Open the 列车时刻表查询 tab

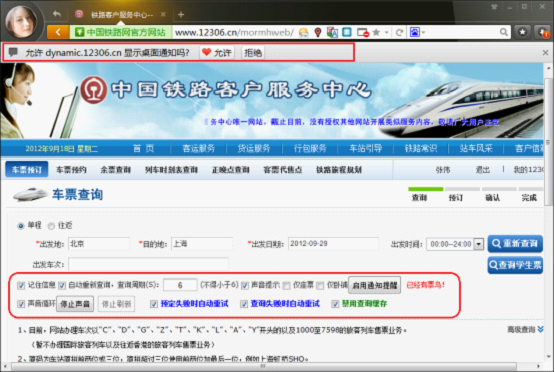[x=171, y=170]
